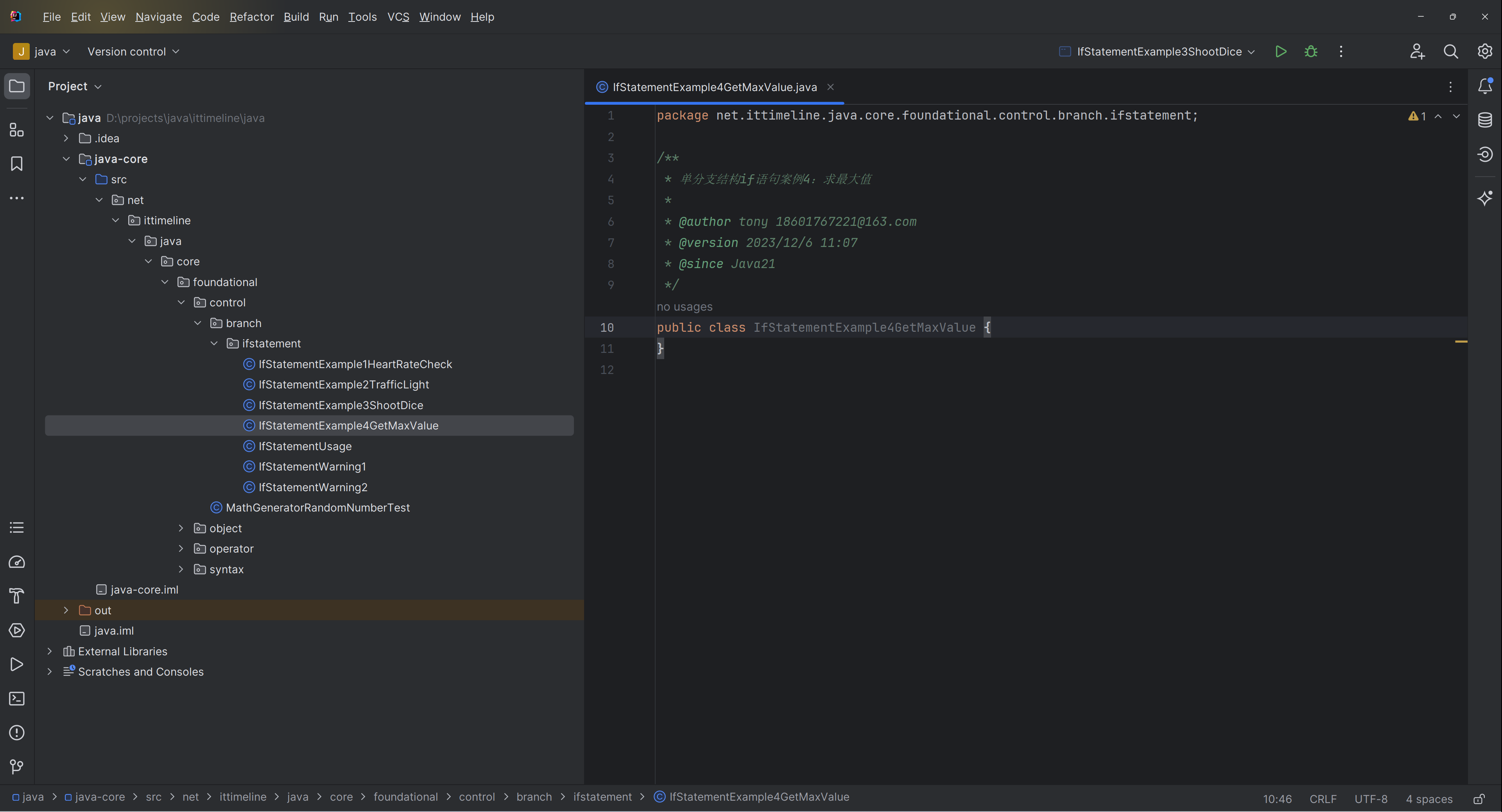This screenshot has height=812, width=1502.
Task: Open the Notifications bell
Action: tap(1485, 86)
